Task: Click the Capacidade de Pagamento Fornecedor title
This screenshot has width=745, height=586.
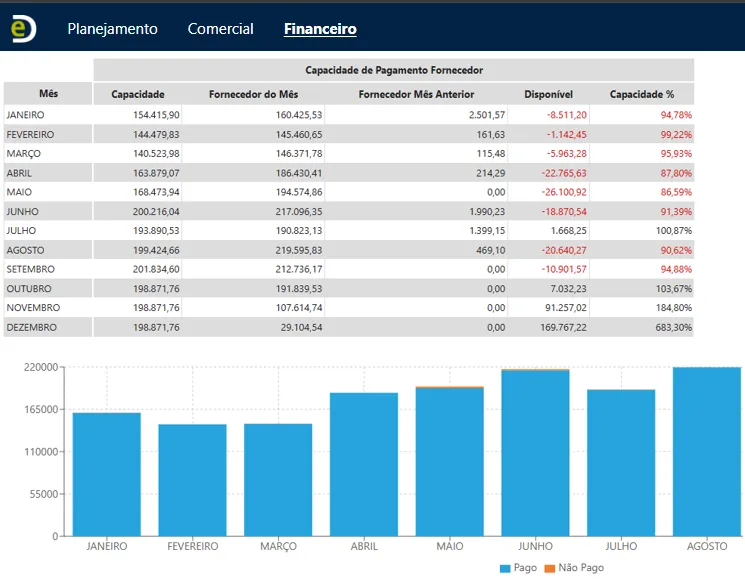Action: pos(394,70)
